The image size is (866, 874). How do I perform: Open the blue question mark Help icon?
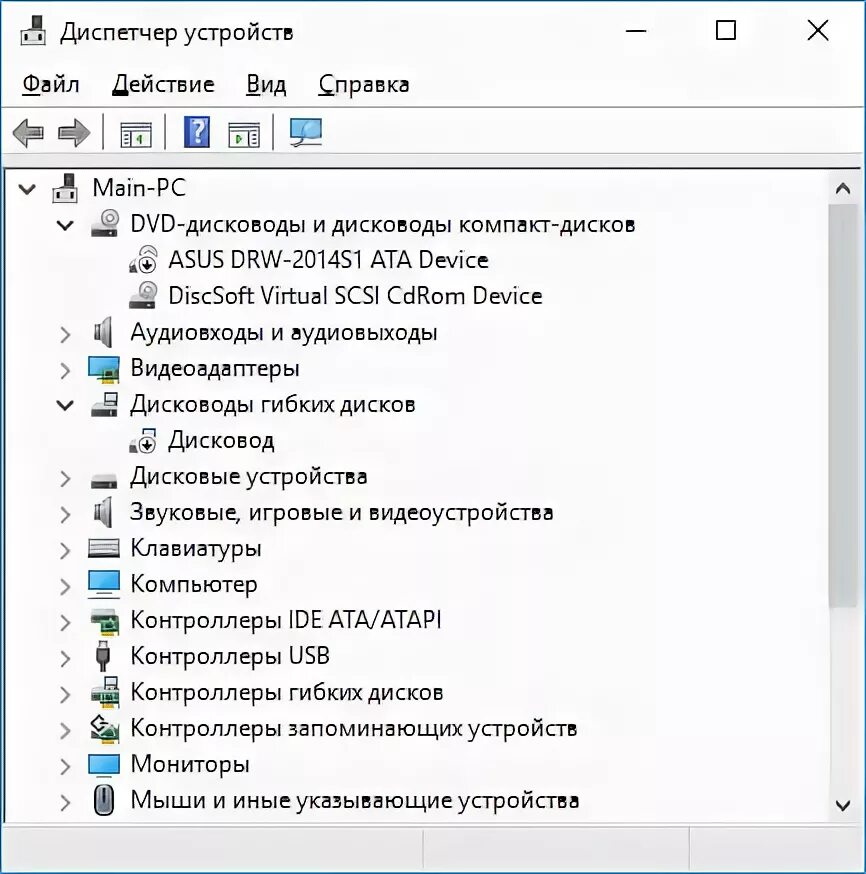(x=197, y=132)
